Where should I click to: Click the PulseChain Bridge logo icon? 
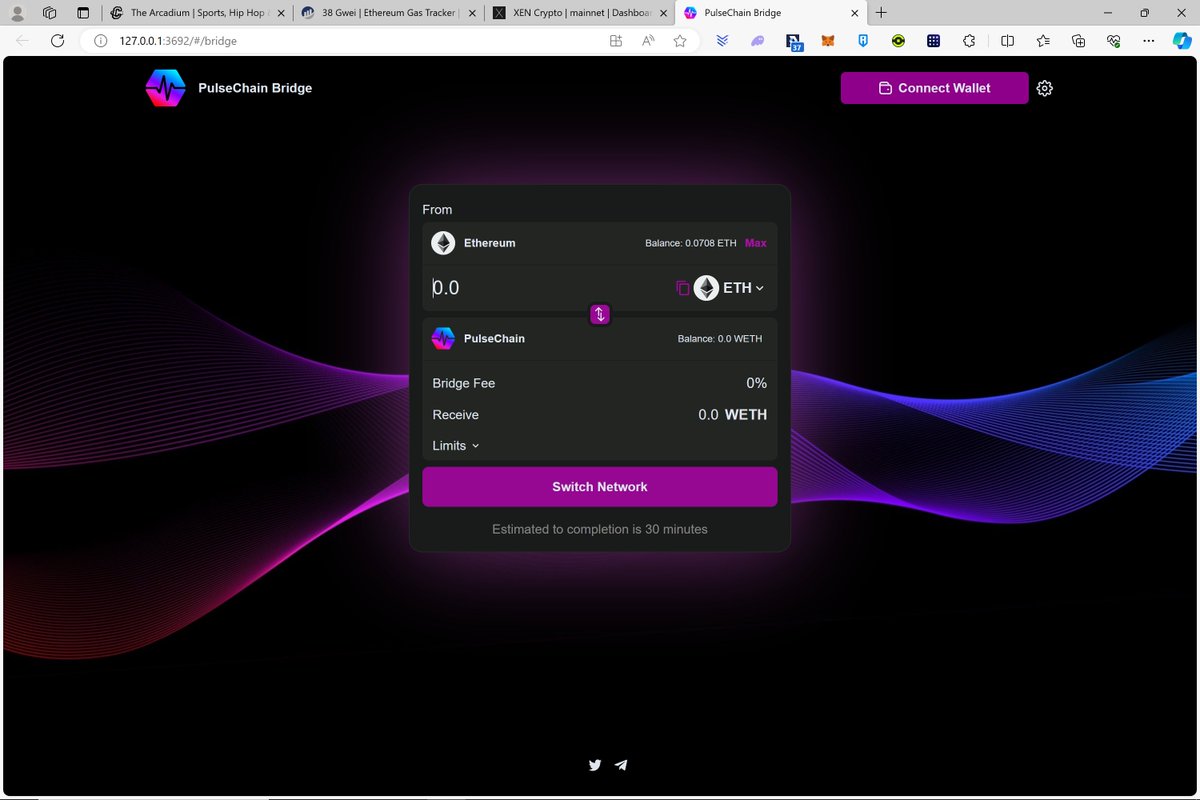(x=165, y=88)
